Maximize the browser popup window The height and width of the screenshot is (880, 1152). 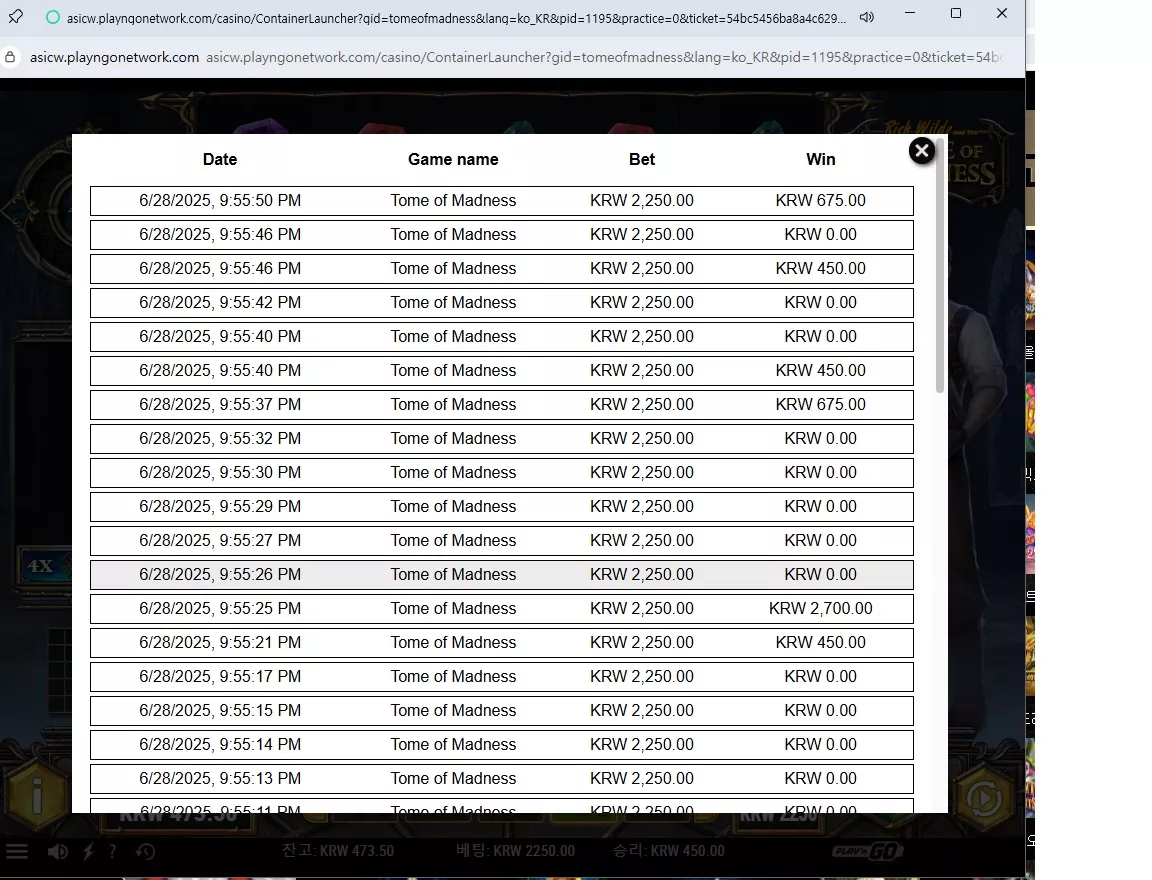(x=956, y=13)
